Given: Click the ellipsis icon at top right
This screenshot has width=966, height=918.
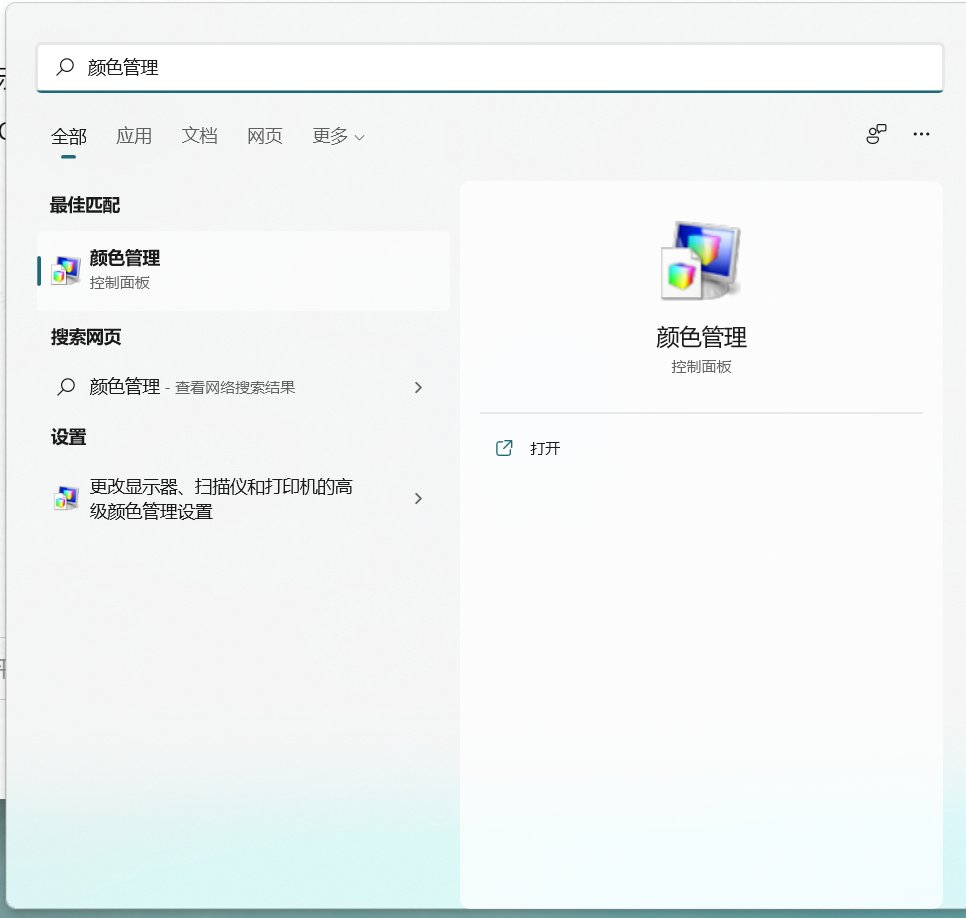Looking at the screenshot, I should coord(921,133).
